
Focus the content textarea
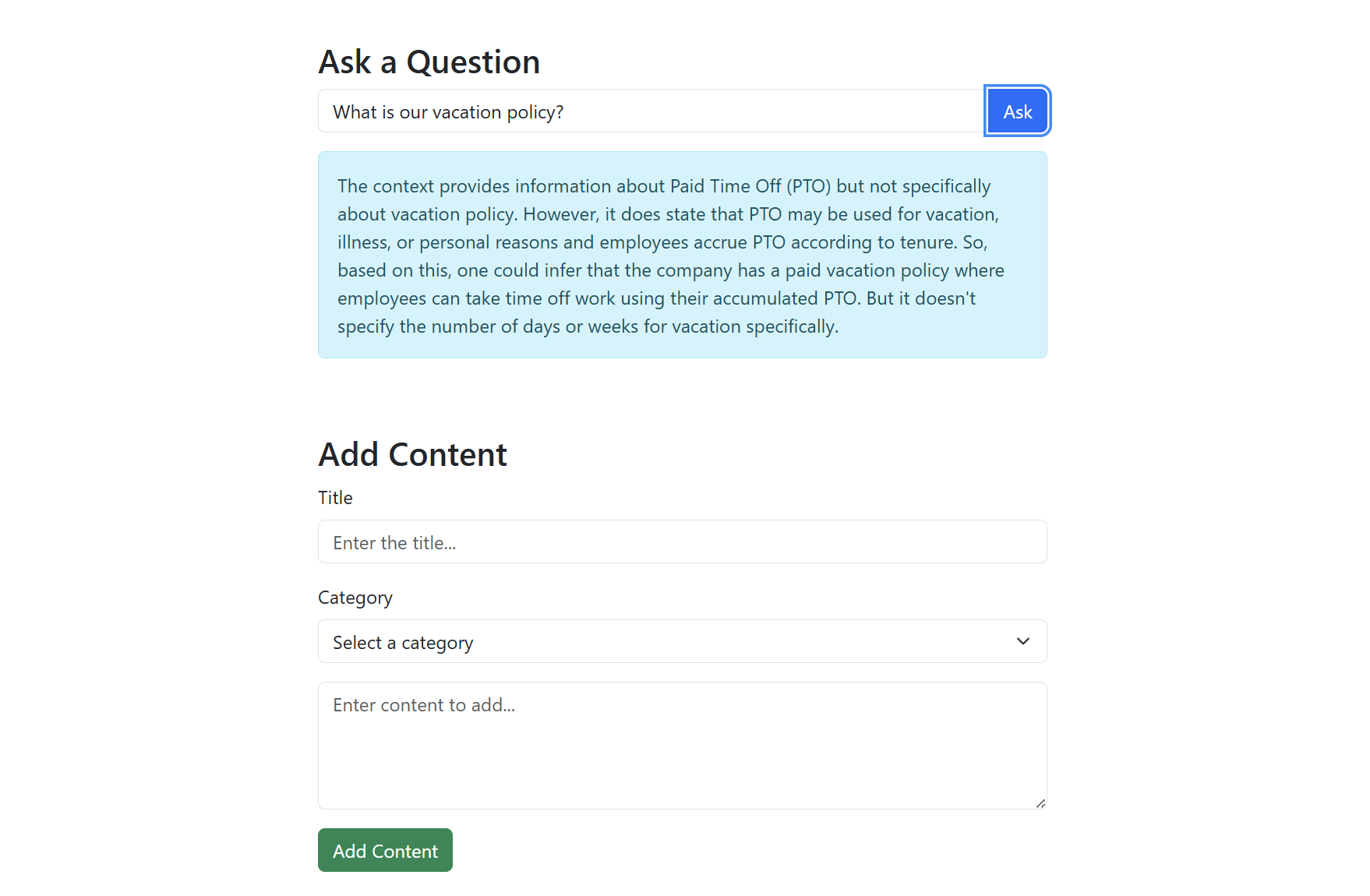pos(681,745)
